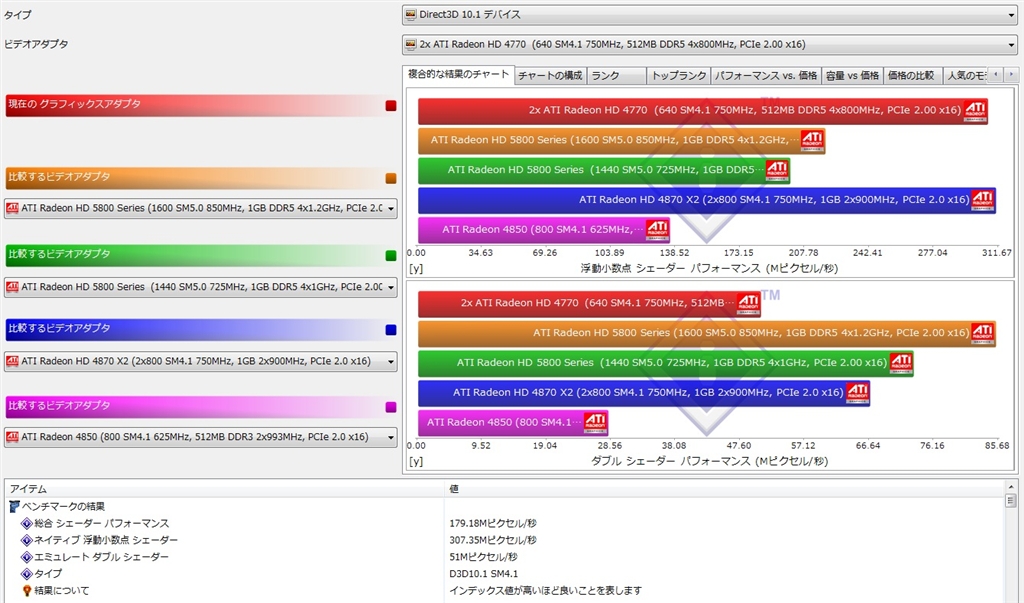Click the ATI logo on green HD 5800 double shader bar
The width and height of the screenshot is (1024, 603).
coord(901,363)
